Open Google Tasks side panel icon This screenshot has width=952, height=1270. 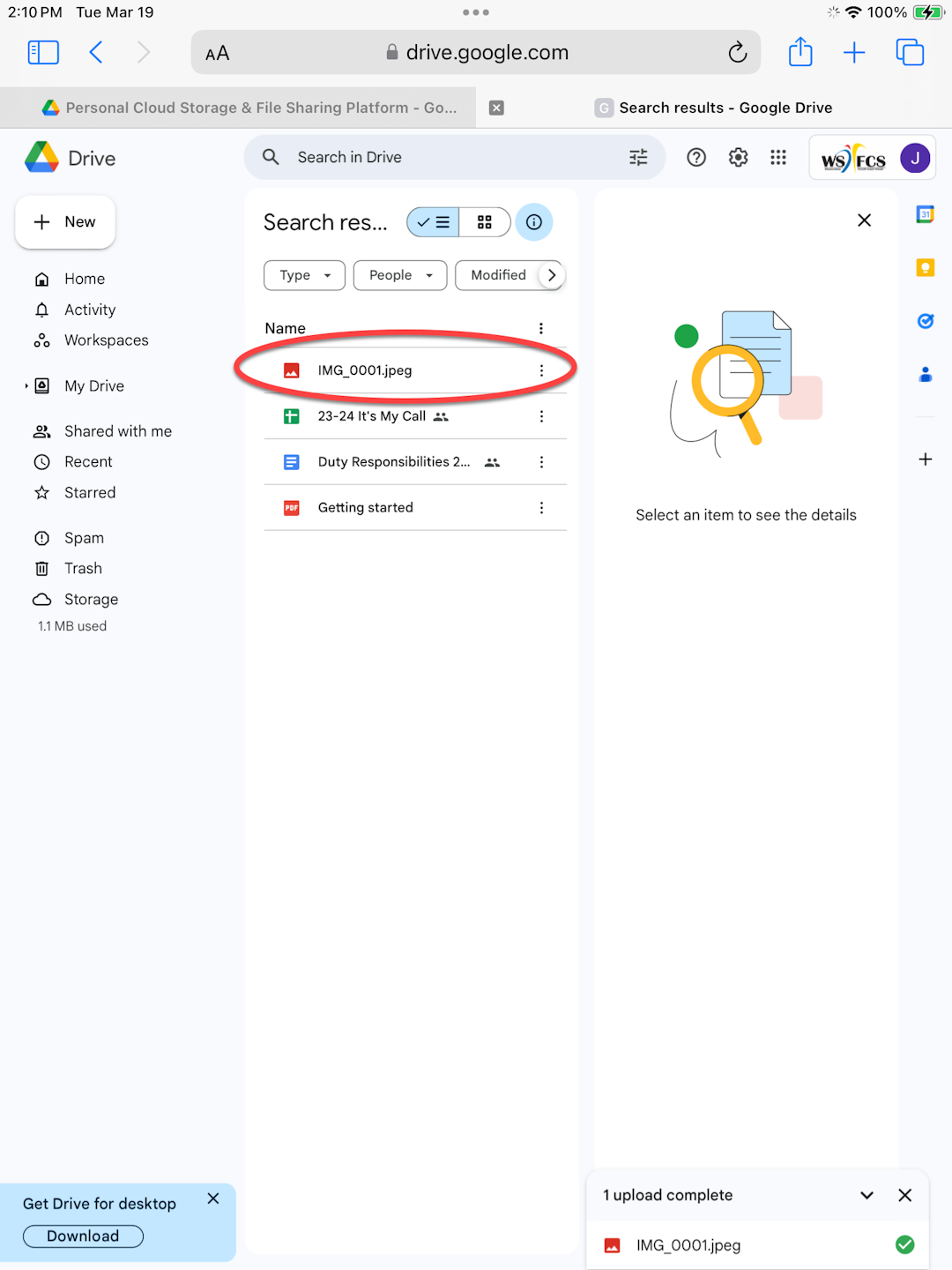pyautogui.click(x=926, y=321)
